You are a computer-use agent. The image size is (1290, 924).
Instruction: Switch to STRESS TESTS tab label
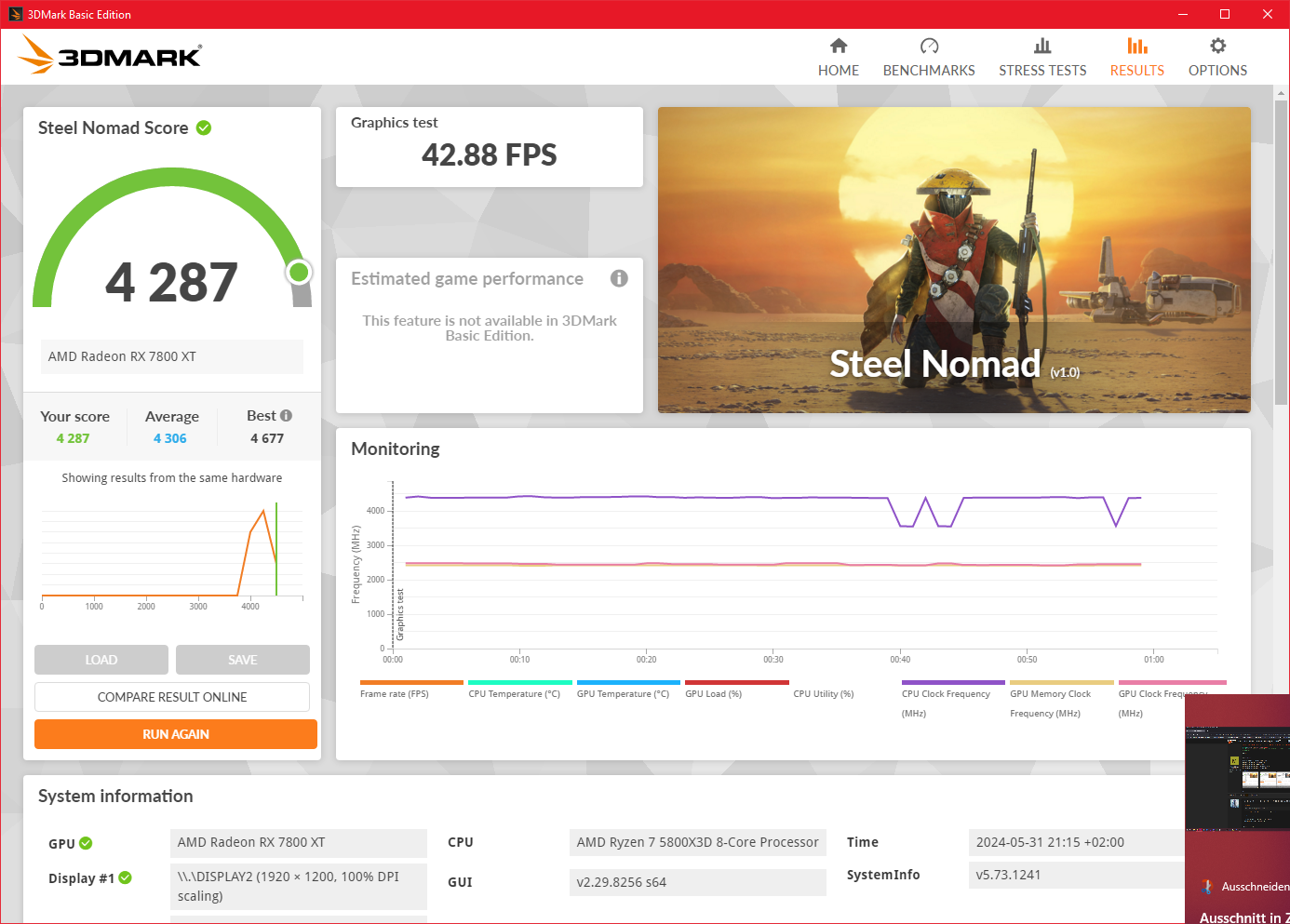[x=1042, y=71]
